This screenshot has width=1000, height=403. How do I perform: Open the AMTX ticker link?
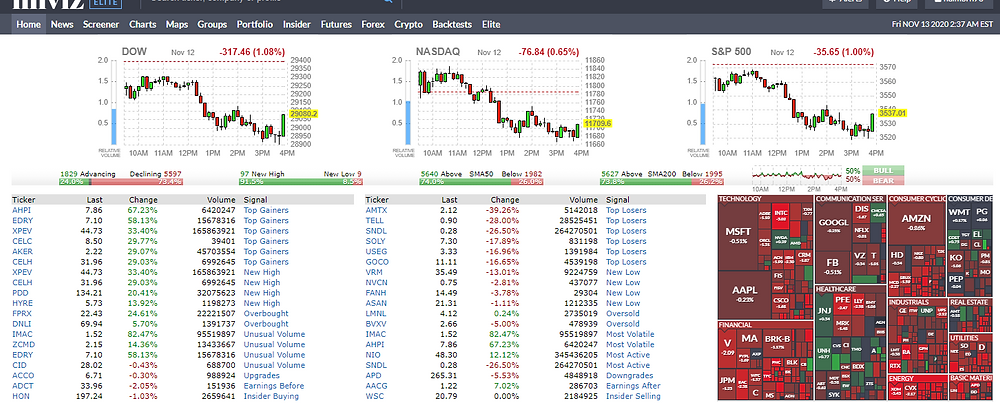pos(376,210)
